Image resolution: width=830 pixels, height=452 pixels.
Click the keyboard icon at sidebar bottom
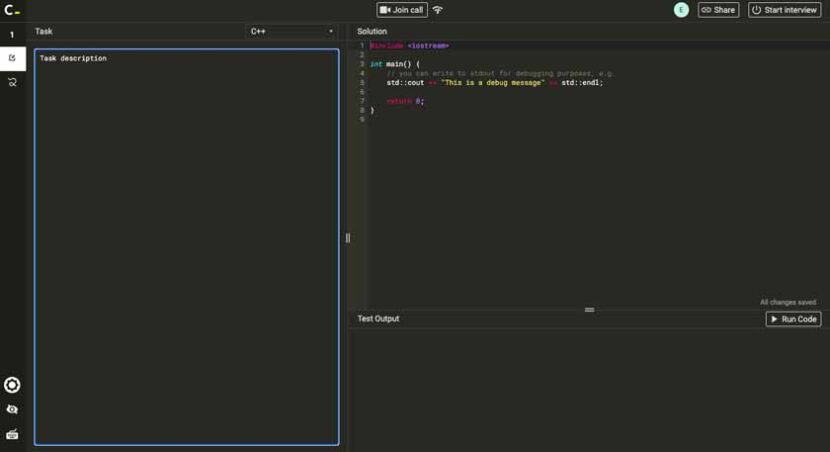[12, 434]
